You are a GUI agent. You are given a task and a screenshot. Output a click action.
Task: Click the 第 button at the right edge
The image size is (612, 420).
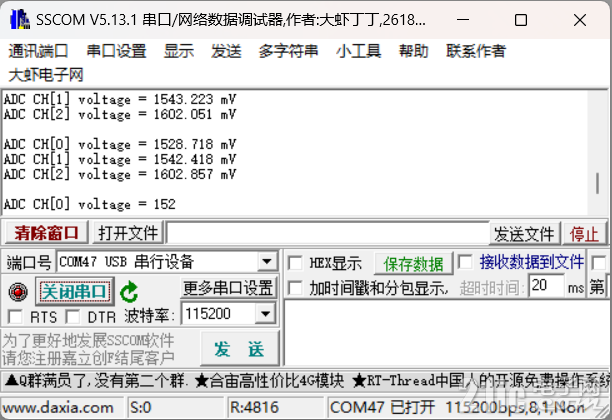597,287
